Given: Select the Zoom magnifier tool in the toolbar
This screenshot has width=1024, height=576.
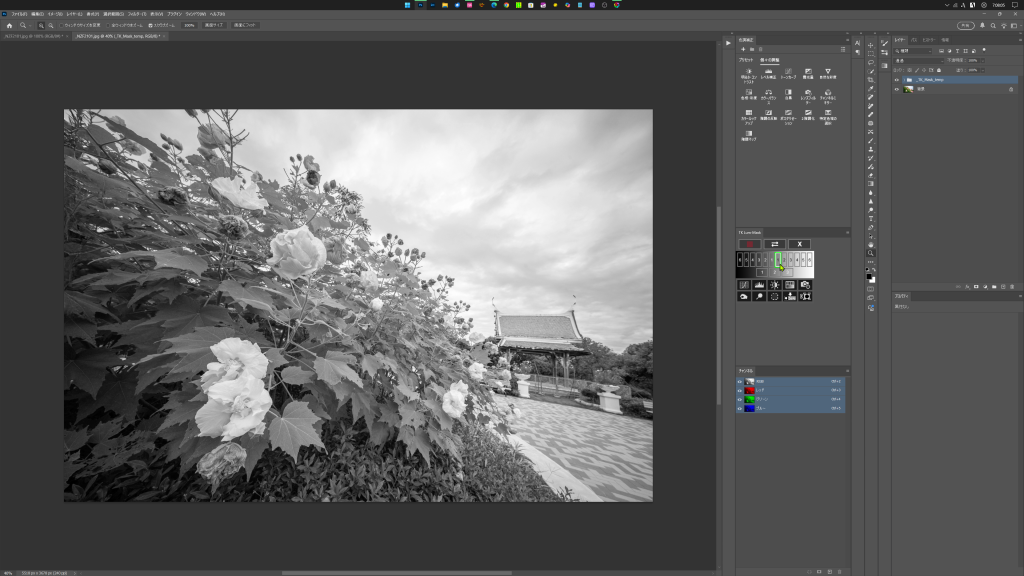Looking at the screenshot, I should pos(871,253).
